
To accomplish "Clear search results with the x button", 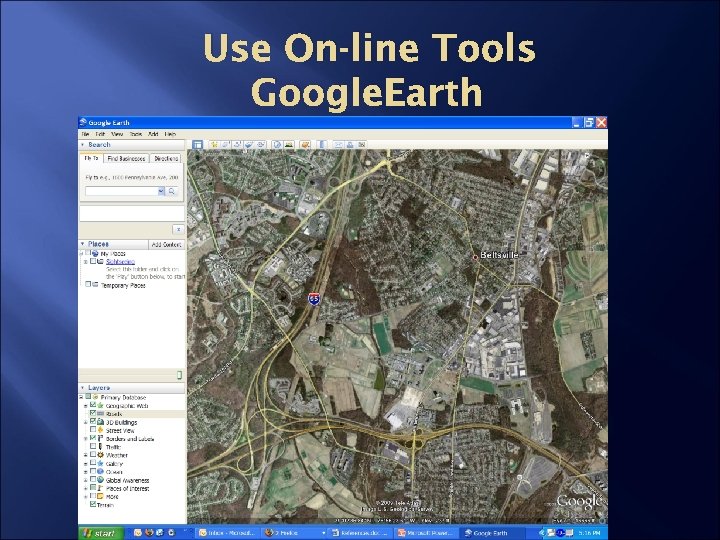I will pyautogui.click(x=178, y=229).
